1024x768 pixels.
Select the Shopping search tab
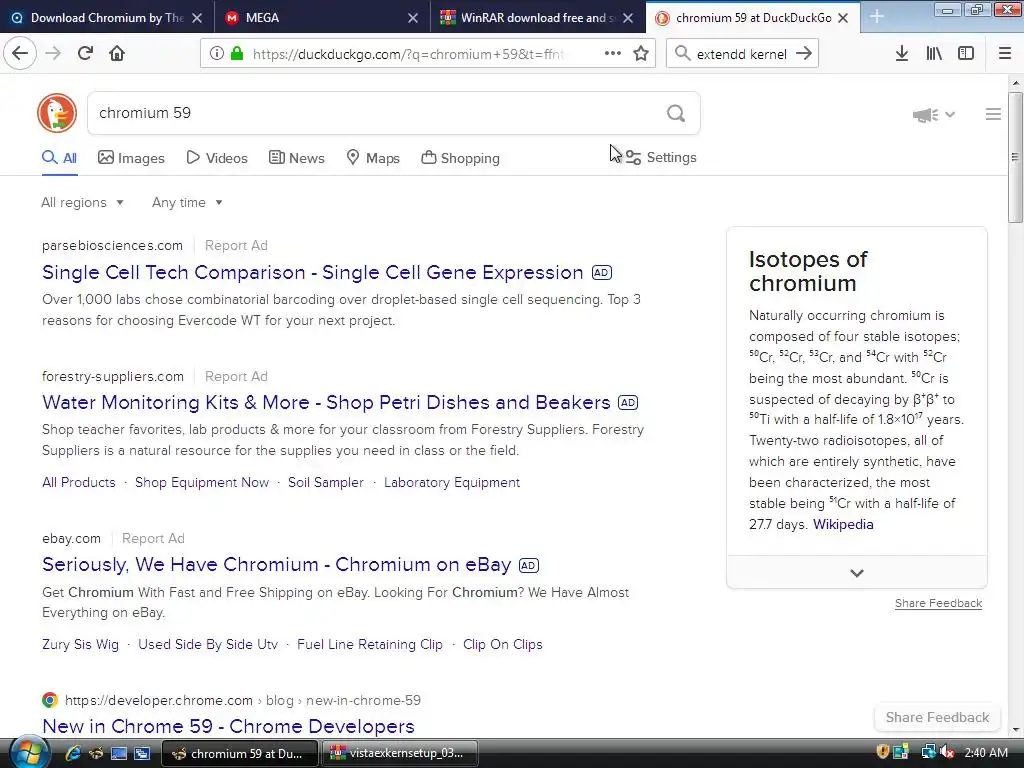(x=460, y=158)
